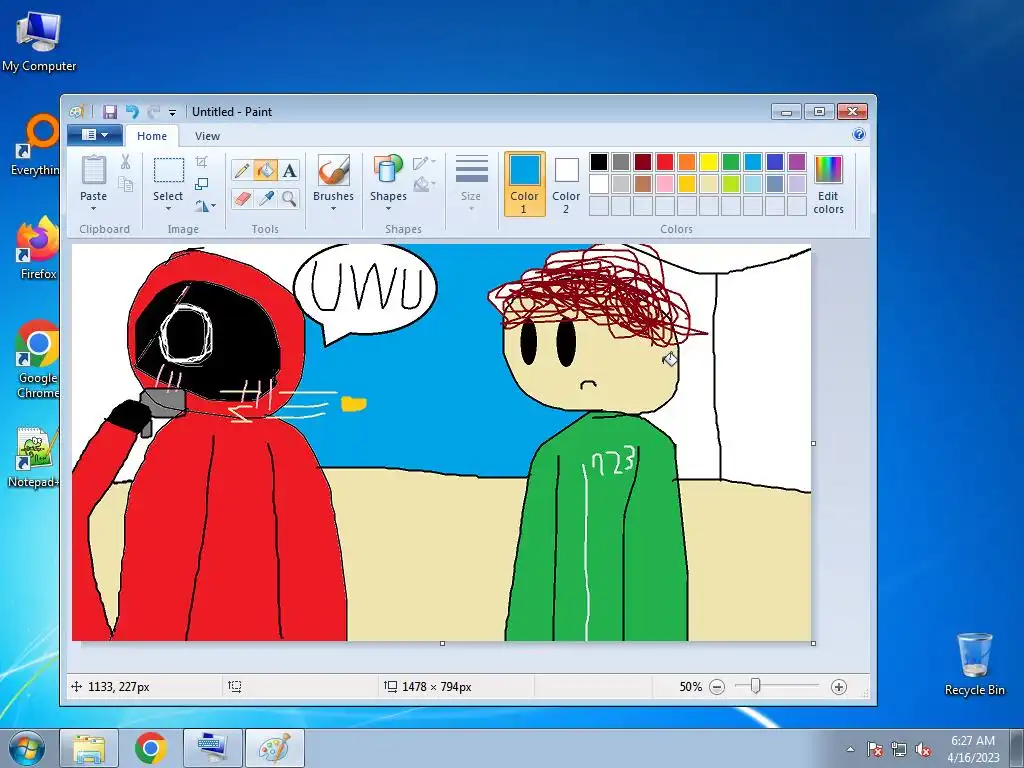Viewport: 1024px width, 768px height.
Task: Open File Explorer from the taskbar
Action: point(89,748)
